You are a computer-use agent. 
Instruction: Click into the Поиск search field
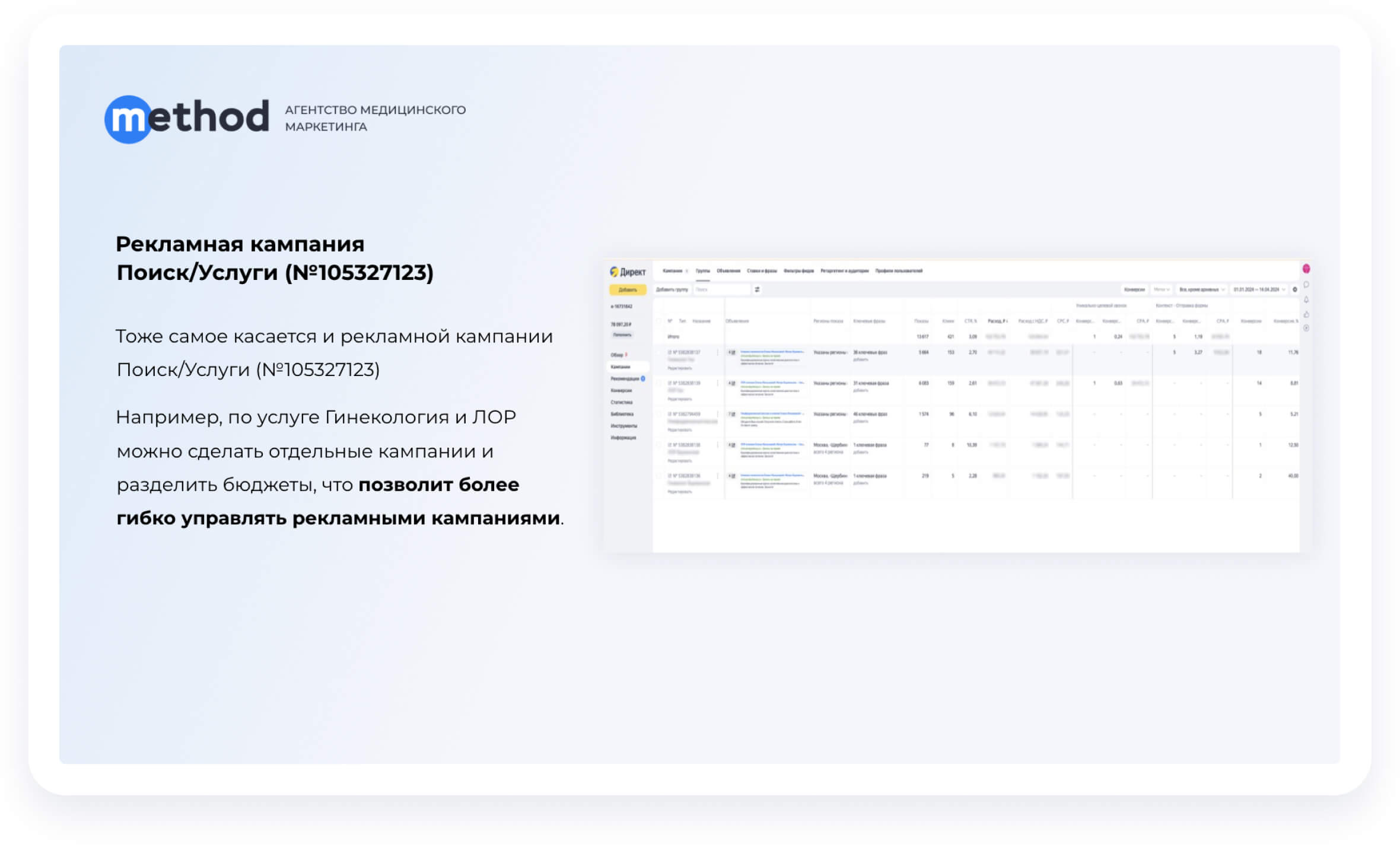tap(722, 289)
